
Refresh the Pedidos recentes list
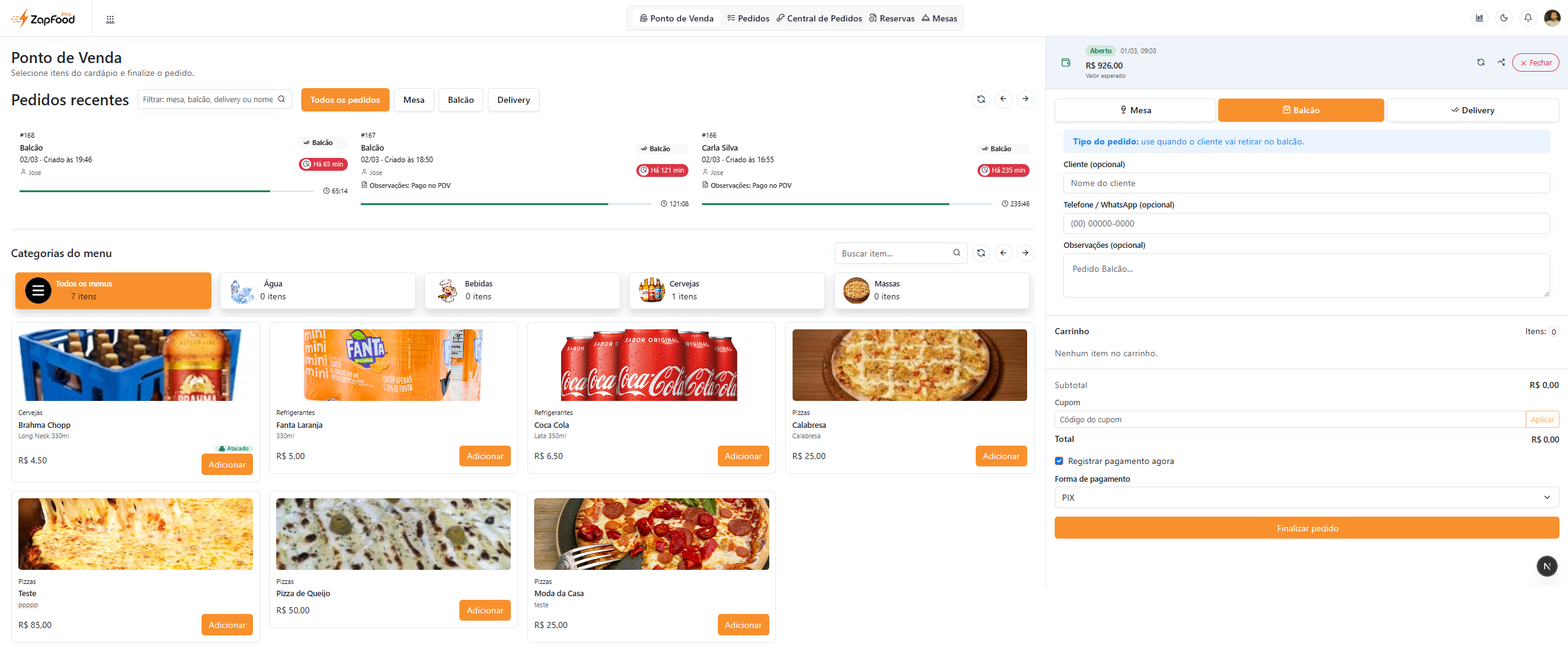point(981,99)
